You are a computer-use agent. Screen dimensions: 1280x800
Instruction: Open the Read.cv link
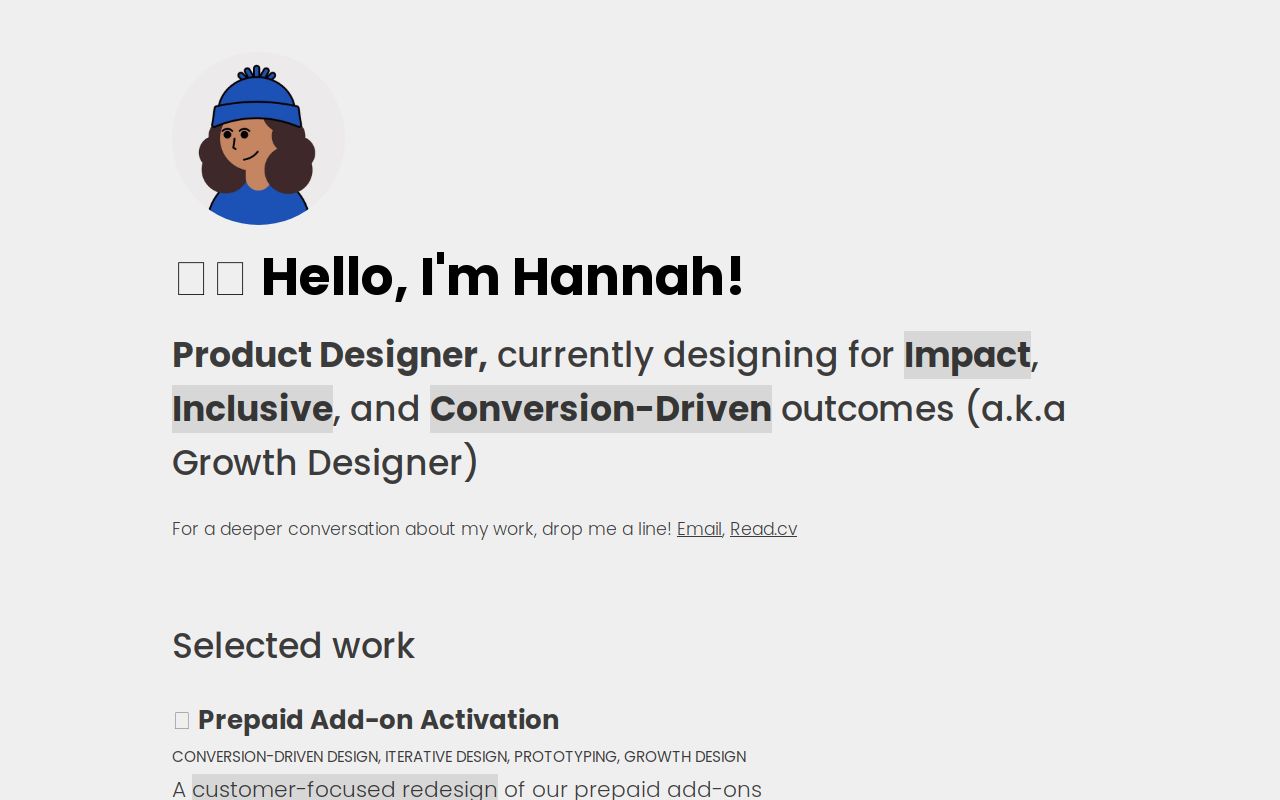763,529
